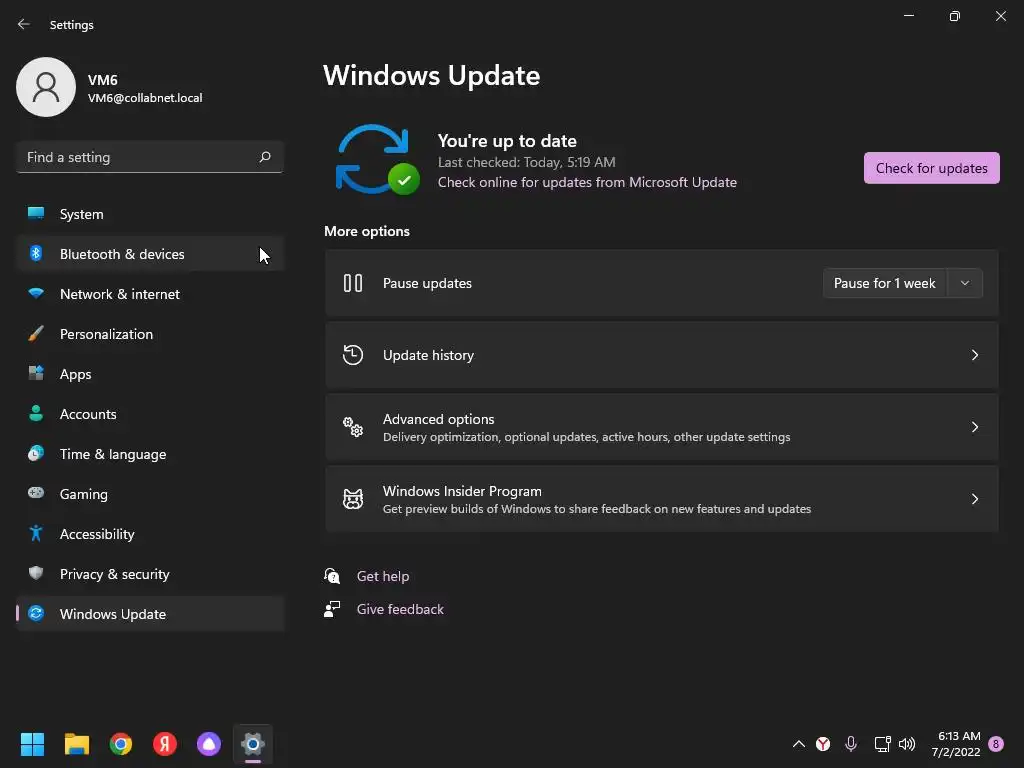Click Pause for 1 week button
The height and width of the screenshot is (768, 1024).
pyautogui.click(x=884, y=283)
